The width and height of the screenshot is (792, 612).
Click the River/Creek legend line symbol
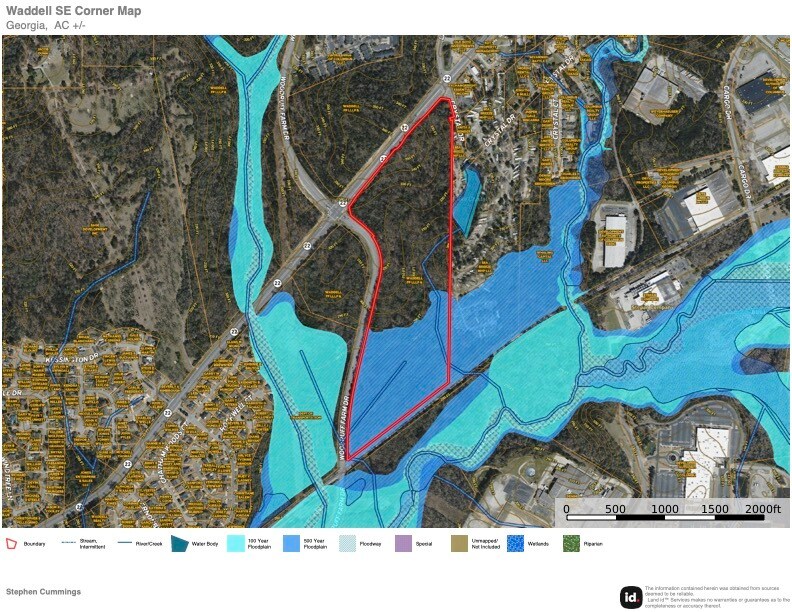[x=126, y=544]
